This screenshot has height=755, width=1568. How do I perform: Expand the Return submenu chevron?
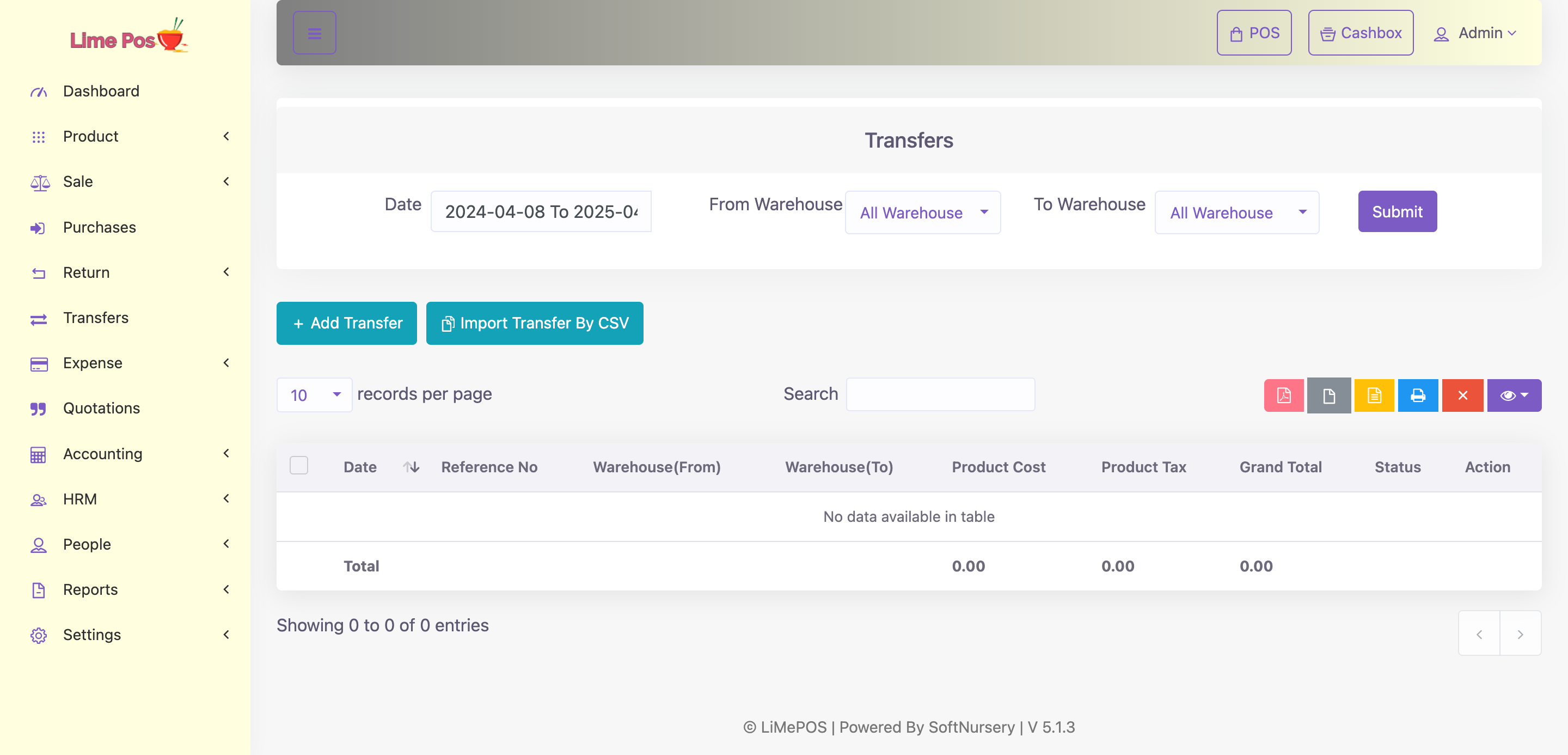tap(226, 272)
